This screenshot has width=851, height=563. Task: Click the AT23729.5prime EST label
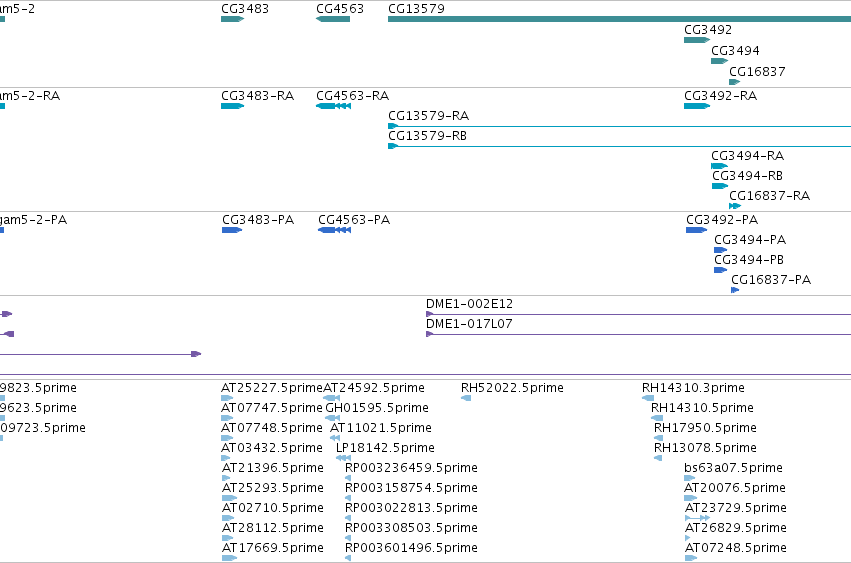coord(736,508)
